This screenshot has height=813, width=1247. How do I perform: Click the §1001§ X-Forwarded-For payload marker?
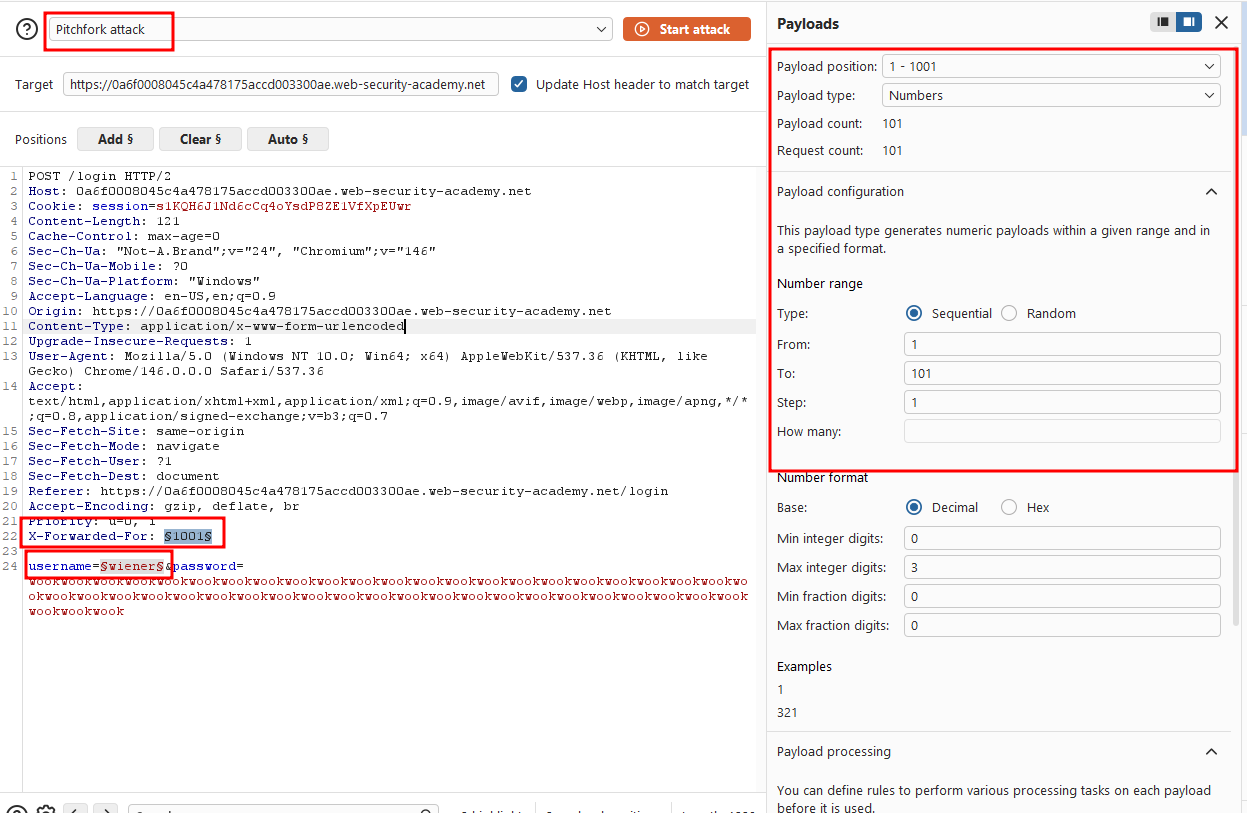187,537
